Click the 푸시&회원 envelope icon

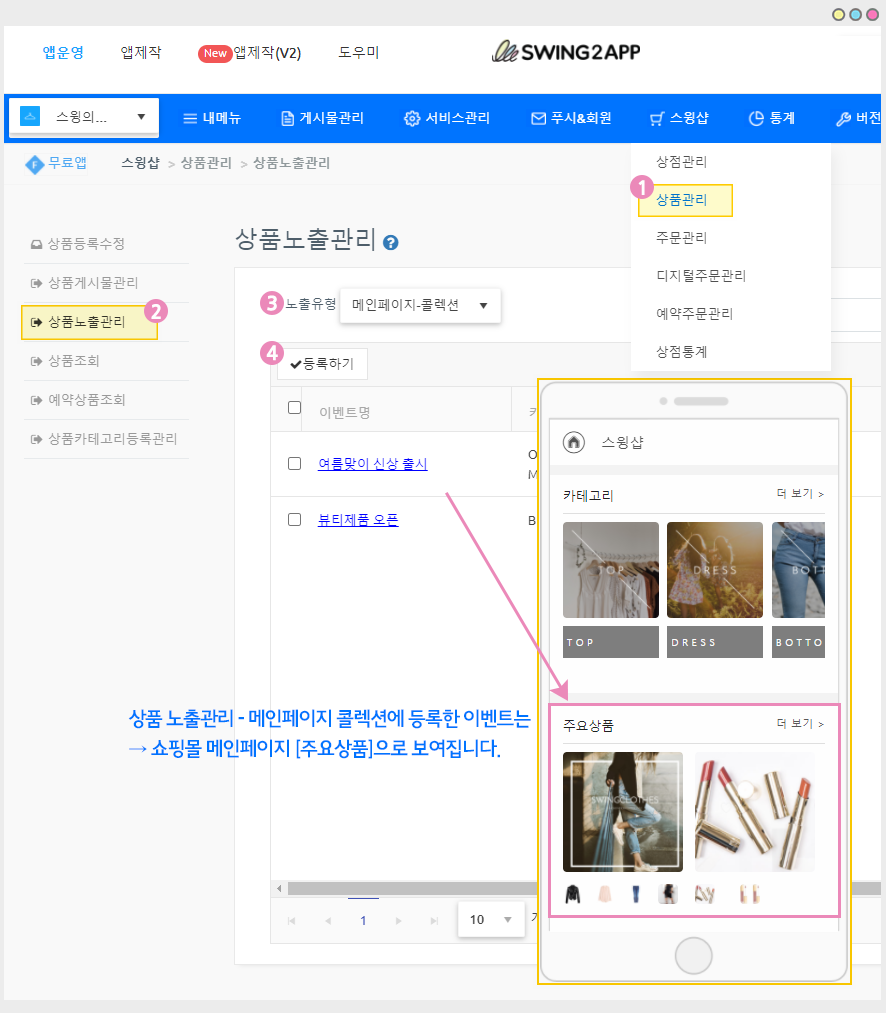[x=538, y=118]
